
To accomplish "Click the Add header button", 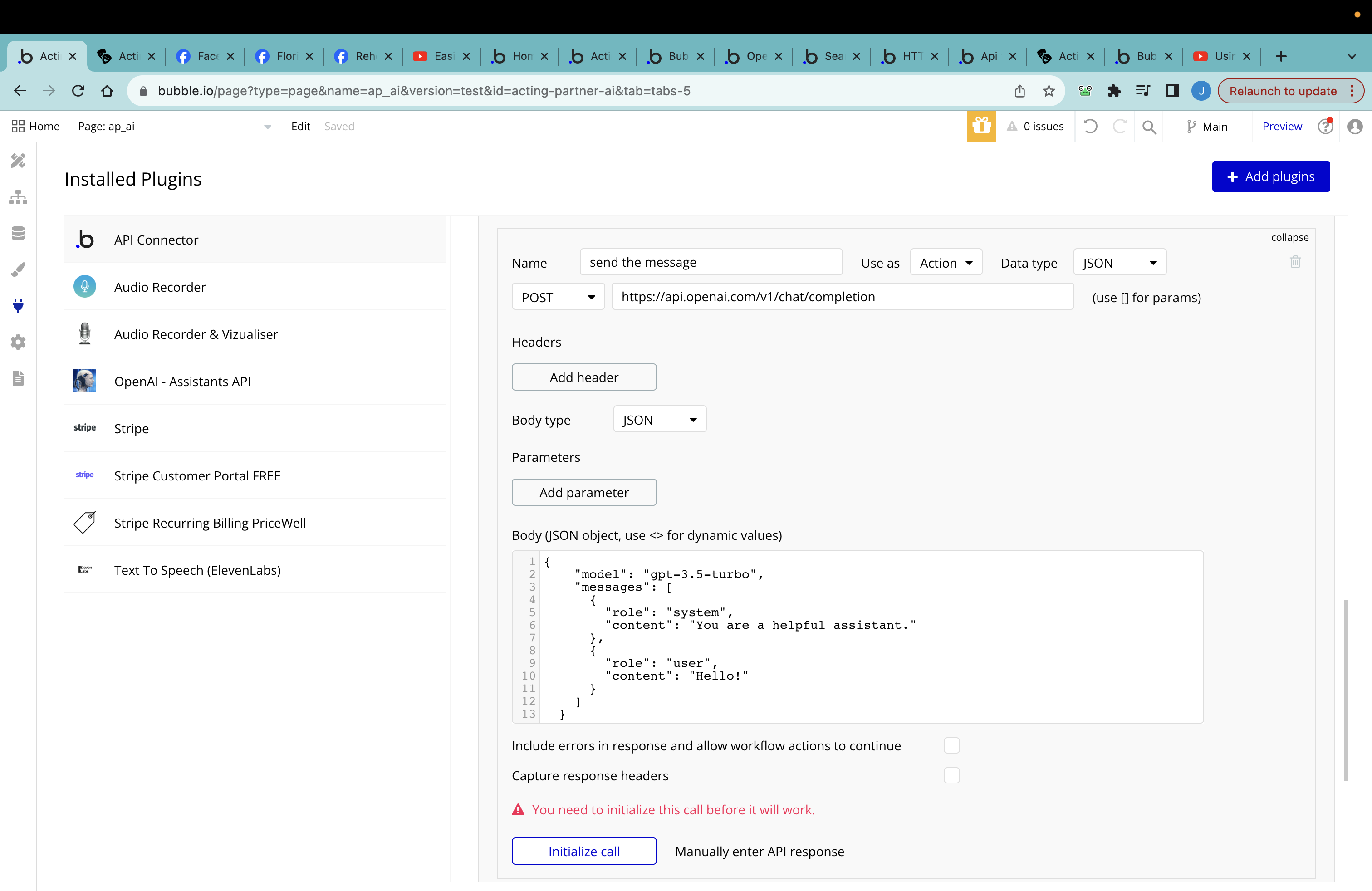I will (584, 377).
